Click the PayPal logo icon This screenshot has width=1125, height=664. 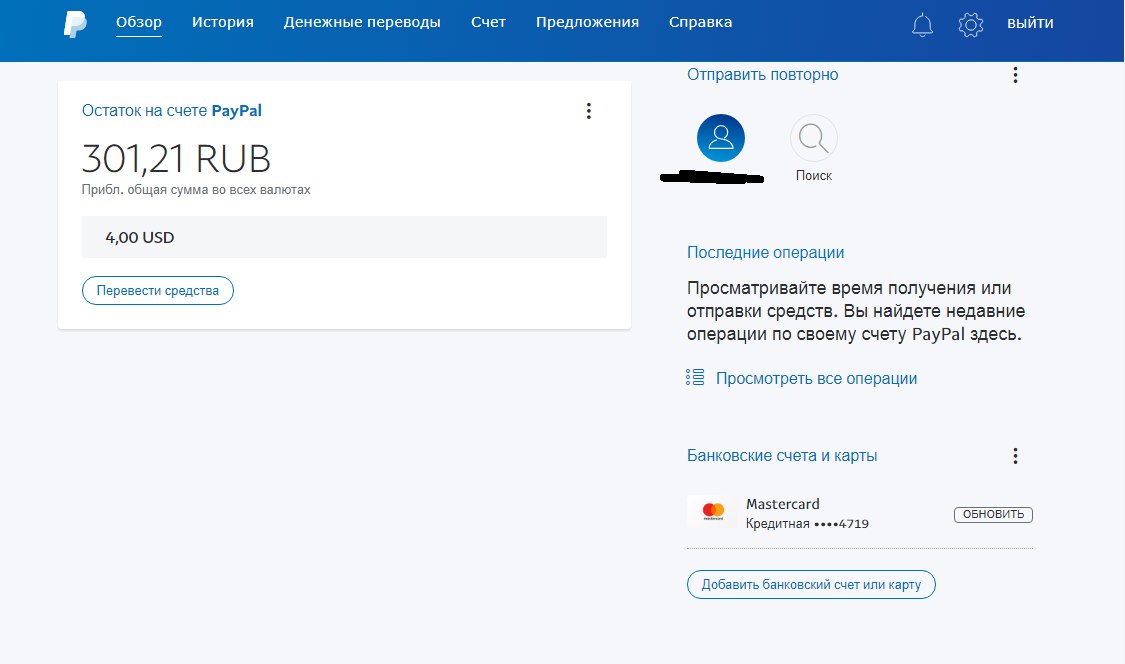(x=75, y=24)
